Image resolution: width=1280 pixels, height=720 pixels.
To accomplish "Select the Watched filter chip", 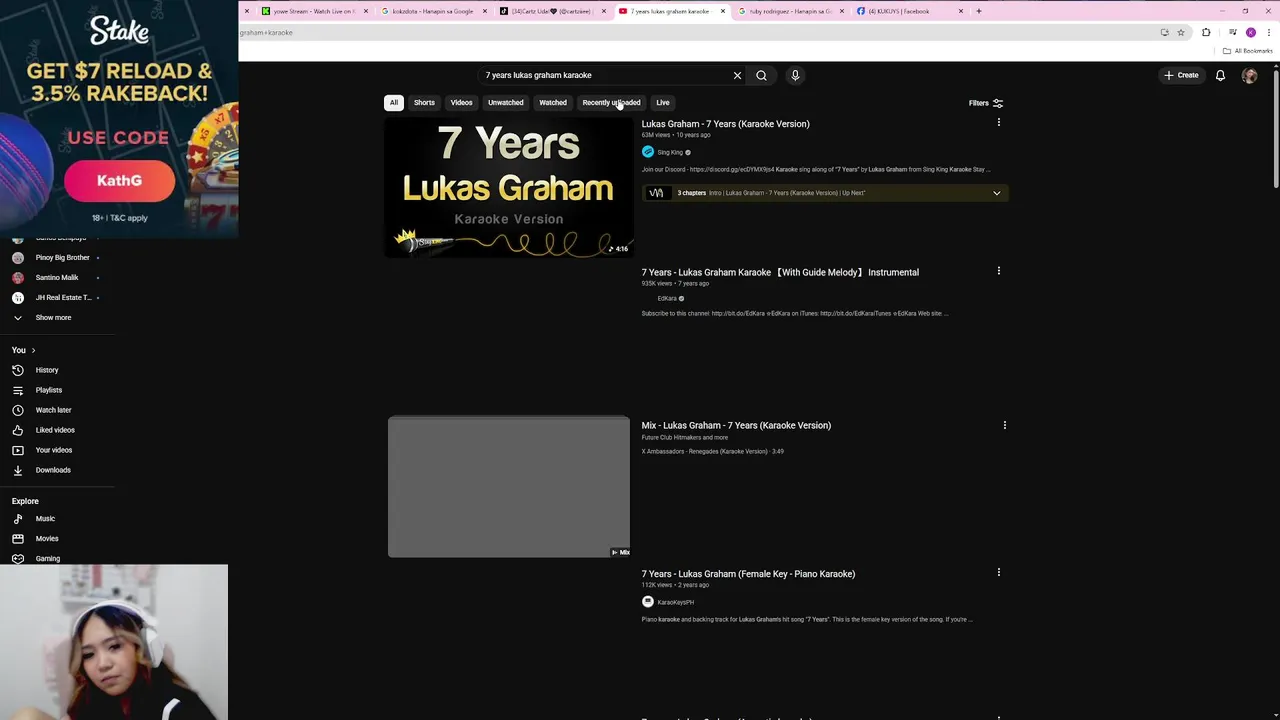I will (x=553, y=102).
